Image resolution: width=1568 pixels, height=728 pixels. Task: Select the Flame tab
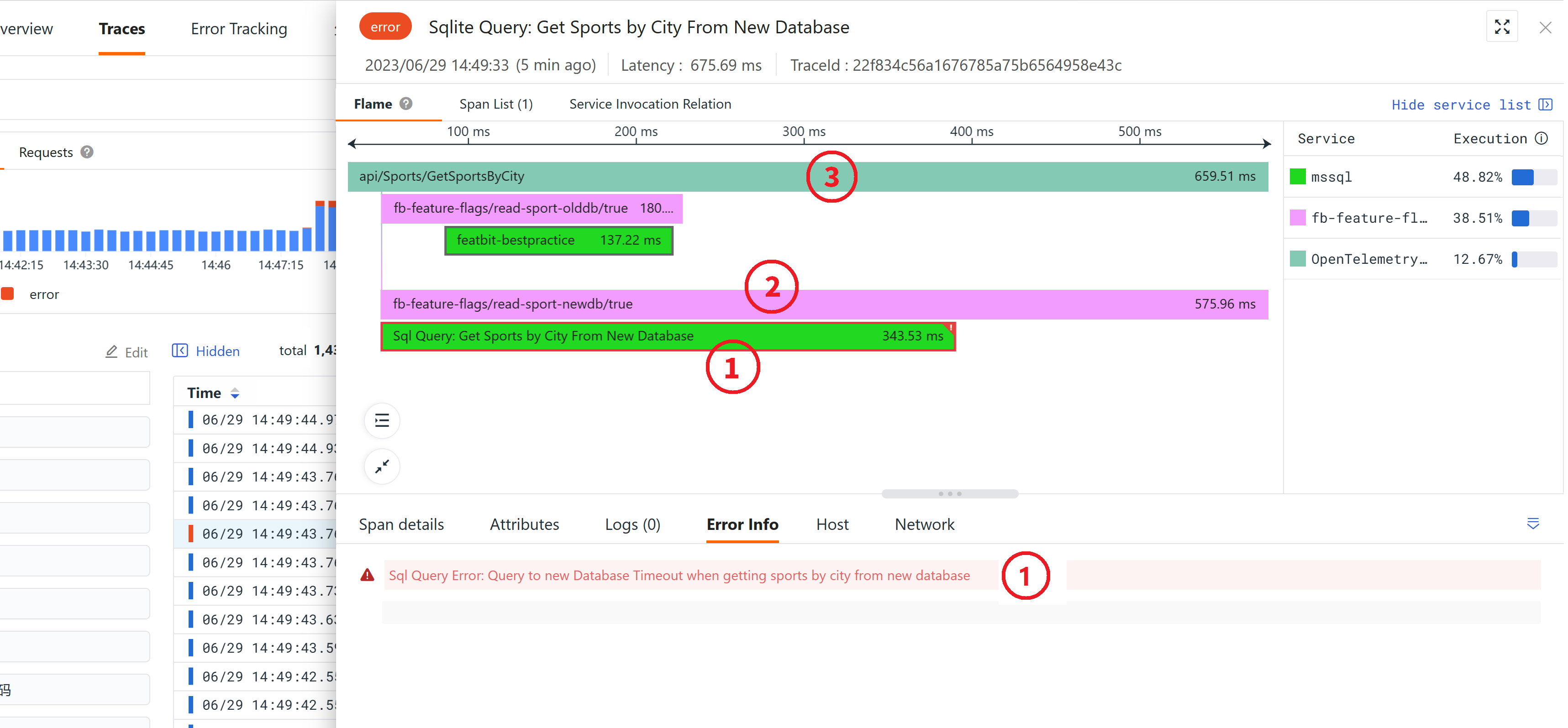[x=373, y=104]
